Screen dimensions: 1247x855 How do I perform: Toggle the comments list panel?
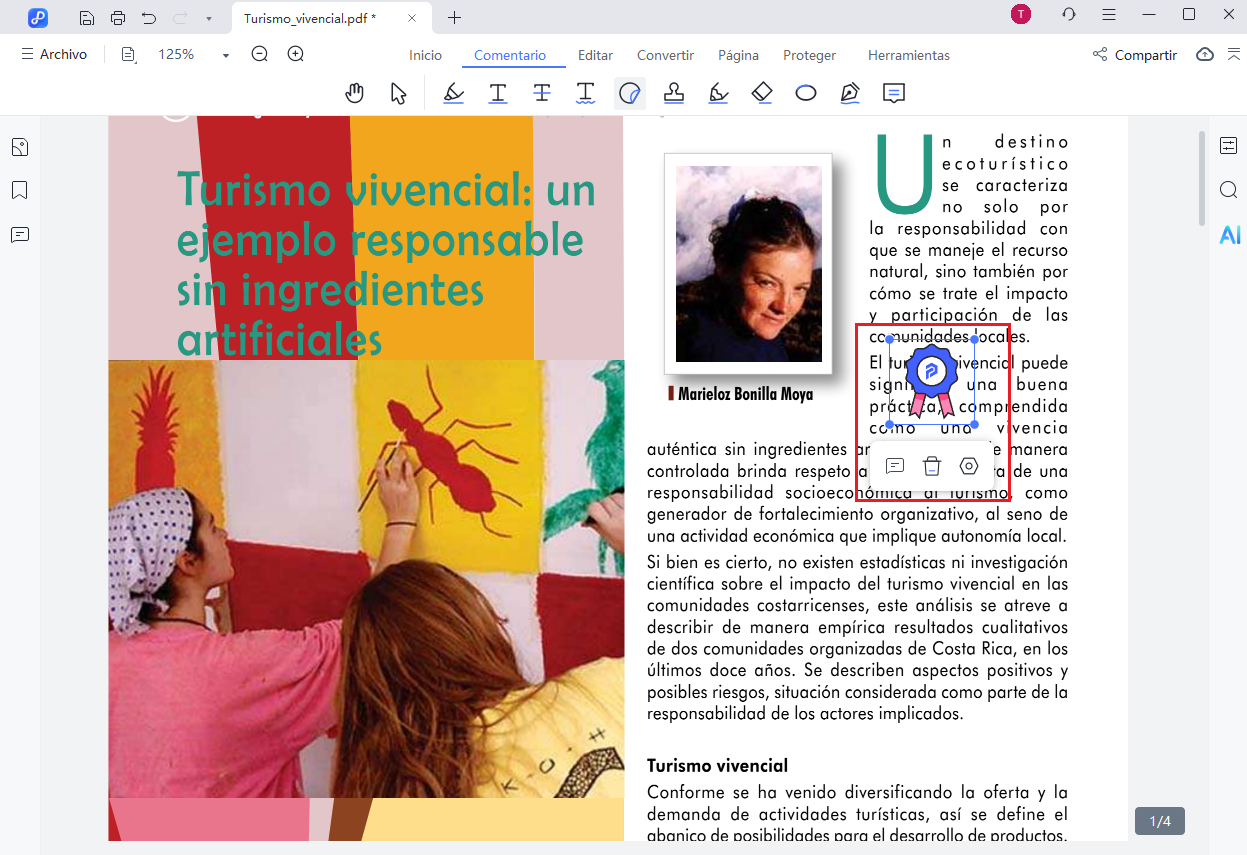point(20,235)
